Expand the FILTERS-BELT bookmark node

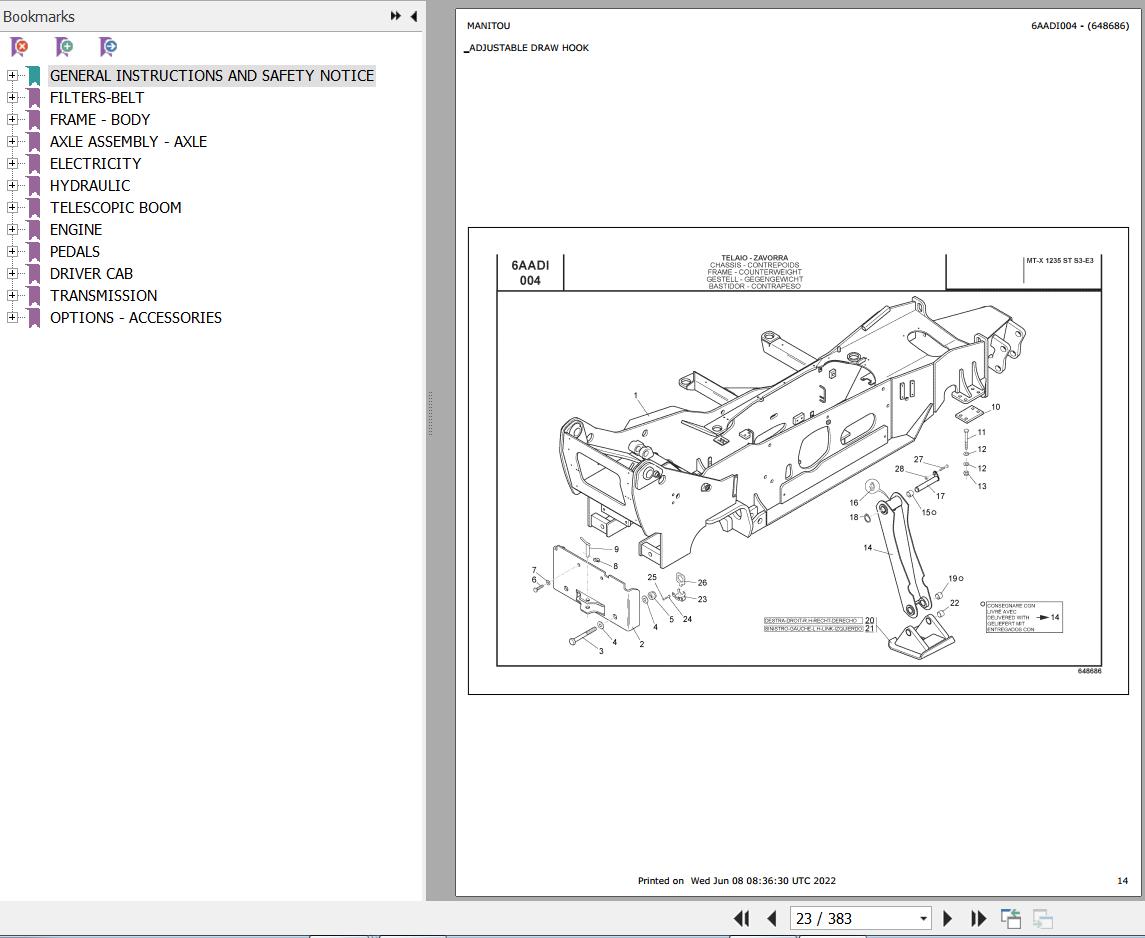pos(12,97)
